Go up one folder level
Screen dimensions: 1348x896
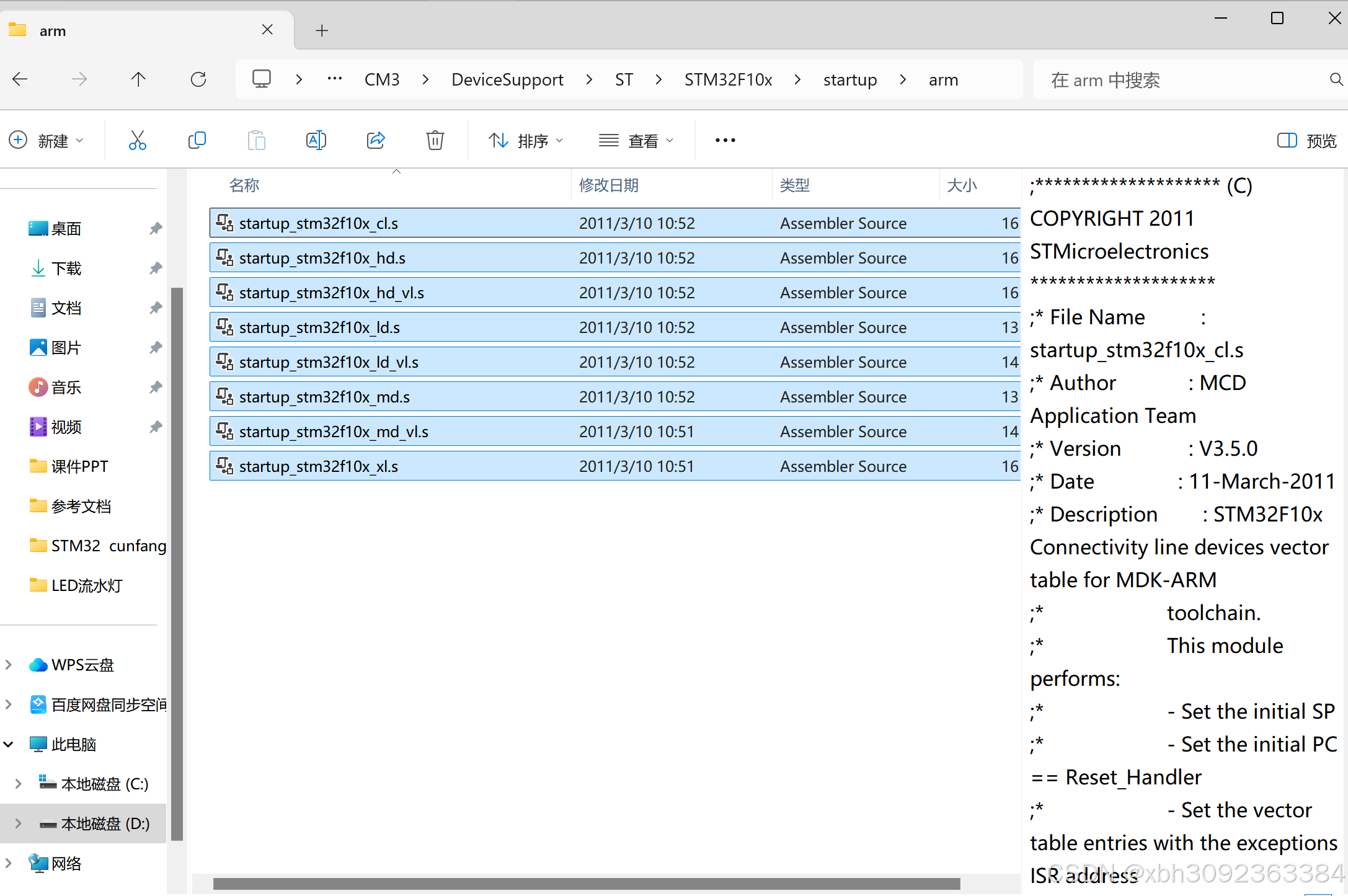pos(138,79)
